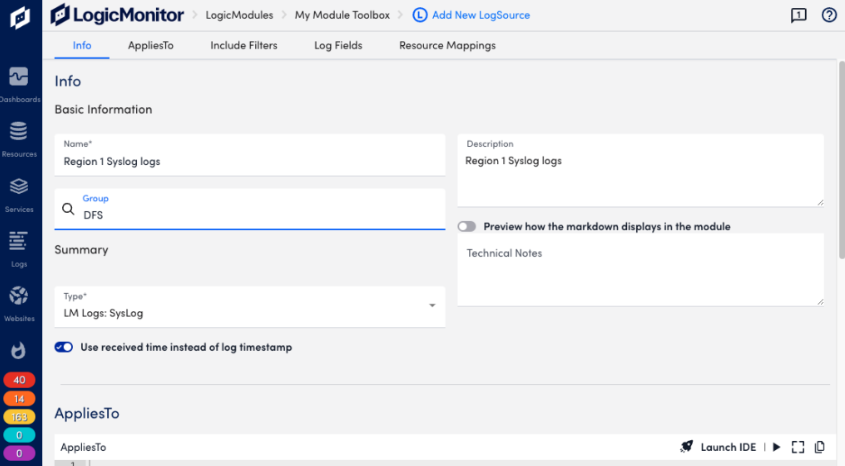Screen dimensions: 845x466
Task: Click the Technical Notes resize handle
Action: click(x=820, y=302)
